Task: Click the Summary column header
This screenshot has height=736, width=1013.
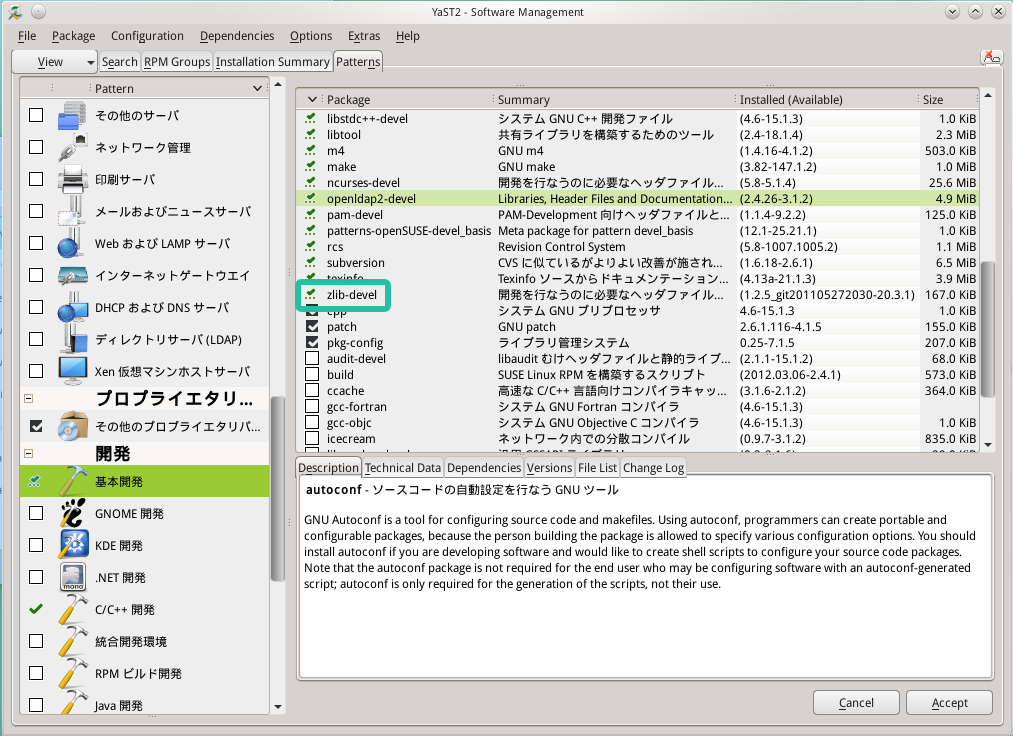Action: coord(614,100)
